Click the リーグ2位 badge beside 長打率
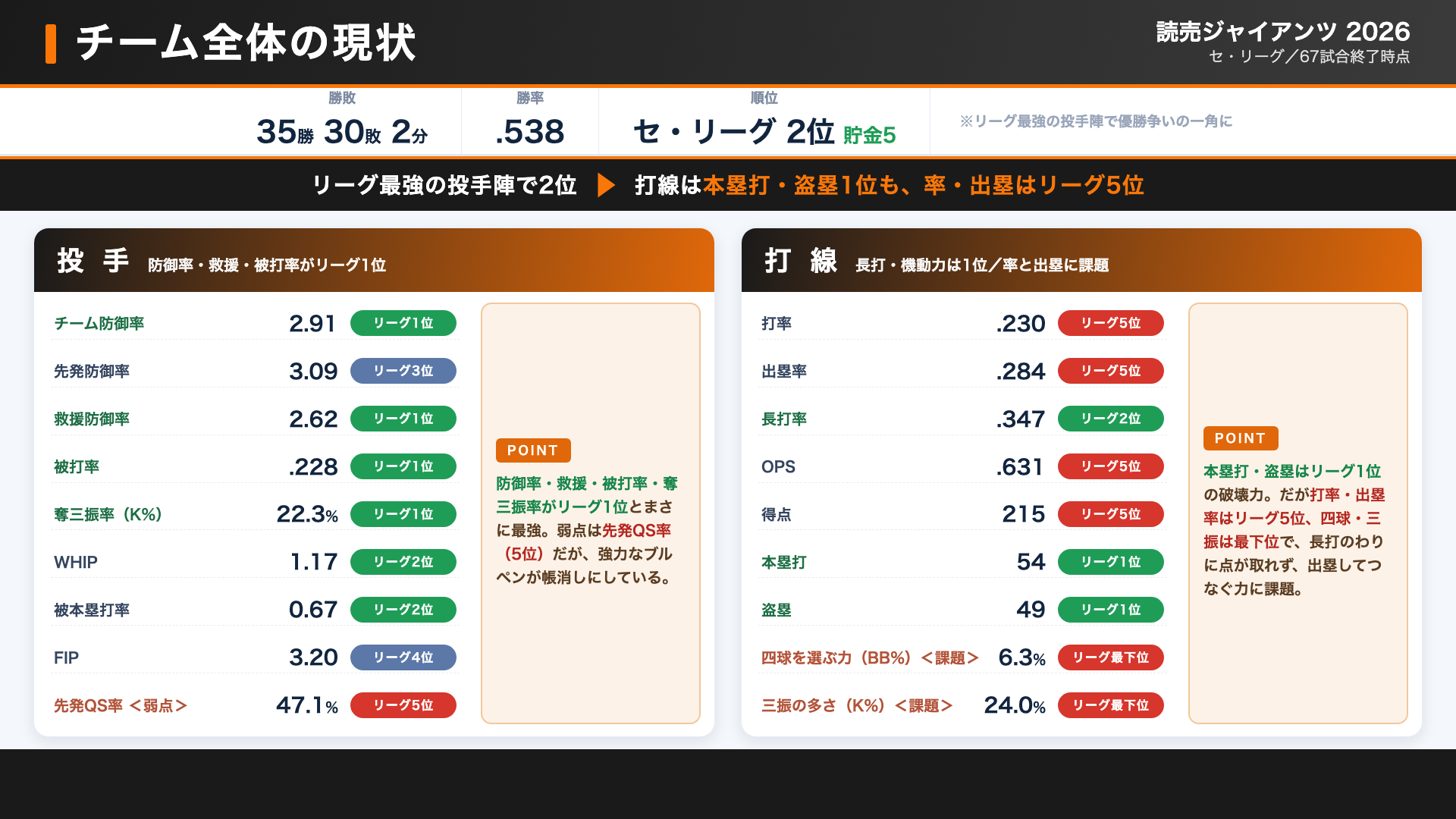The image size is (1456, 819). pos(1111,419)
